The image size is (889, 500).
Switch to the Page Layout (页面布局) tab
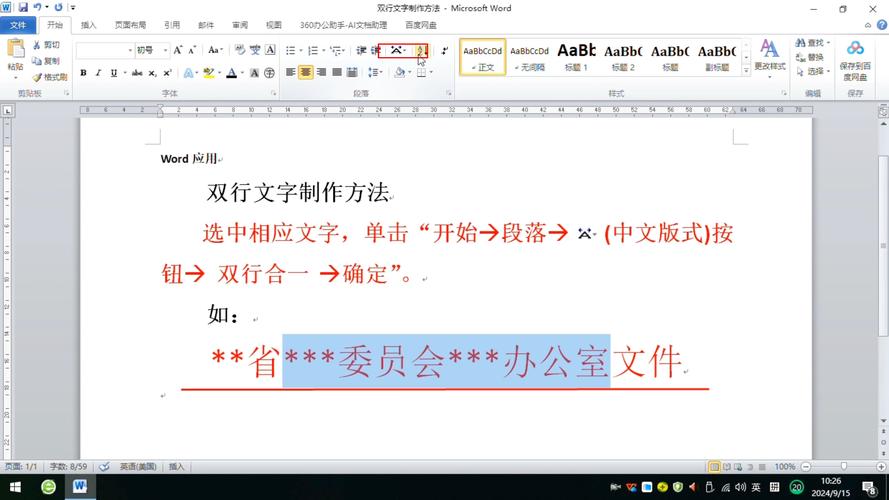130,25
